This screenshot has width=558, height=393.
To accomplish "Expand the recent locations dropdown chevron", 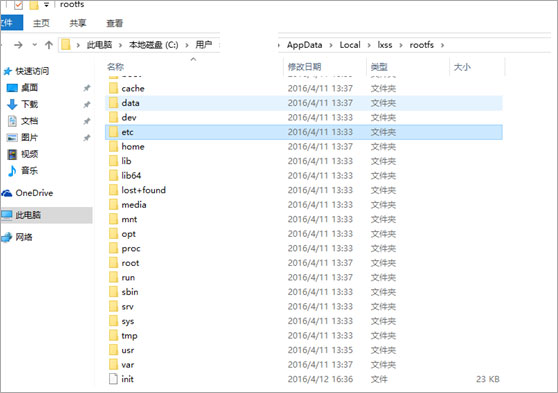I will click(x=35, y=45).
